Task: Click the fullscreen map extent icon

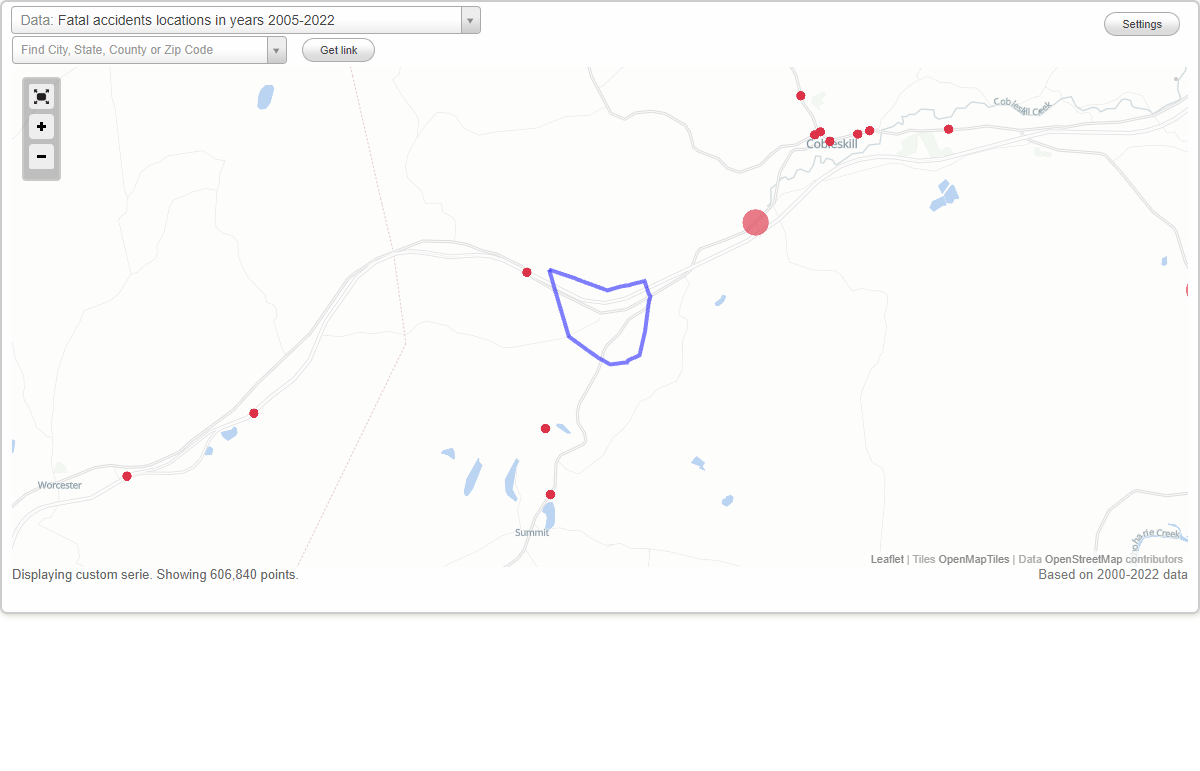Action: pos(41,96)
